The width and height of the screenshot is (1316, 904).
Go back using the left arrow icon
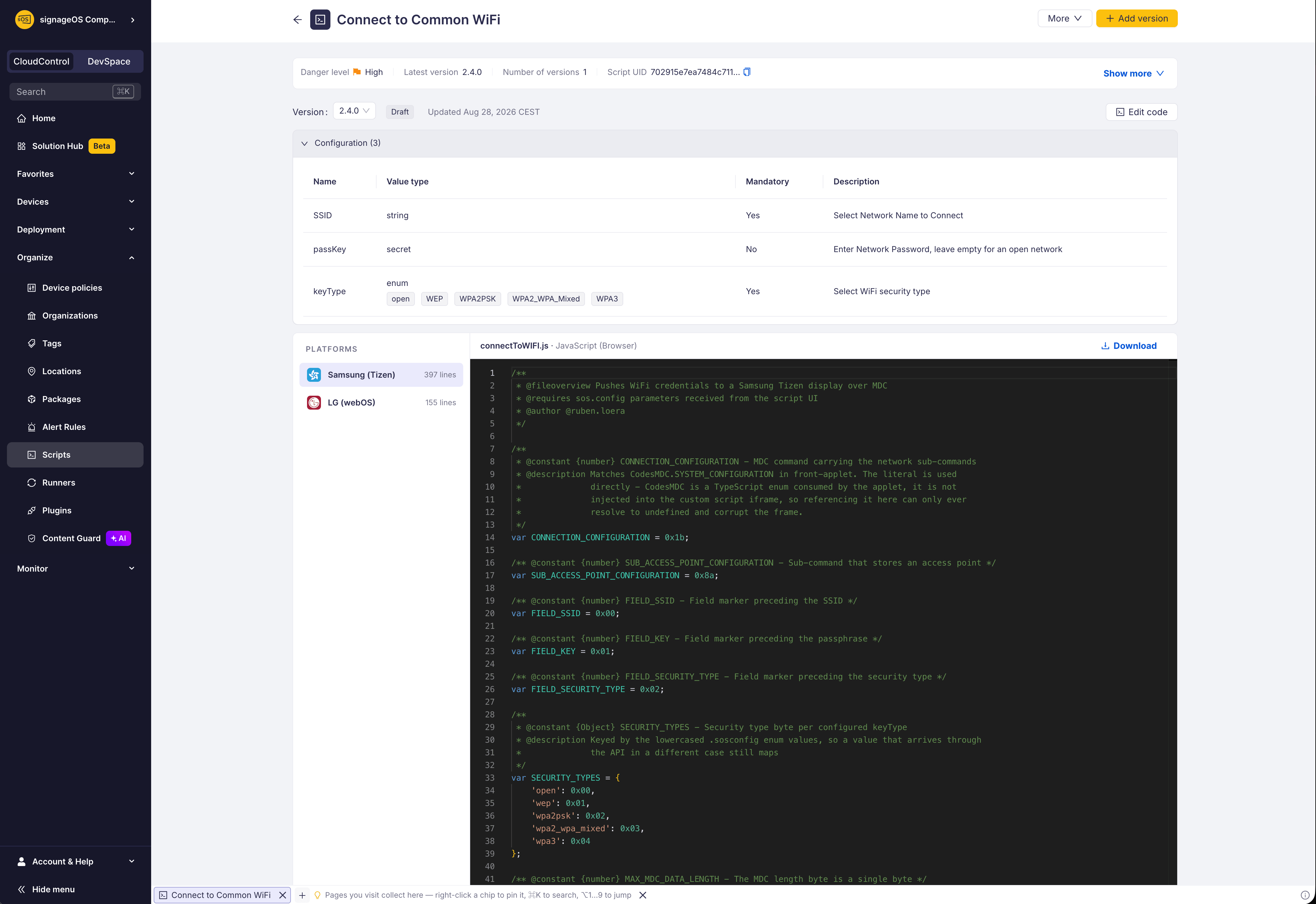coord(297,20)
